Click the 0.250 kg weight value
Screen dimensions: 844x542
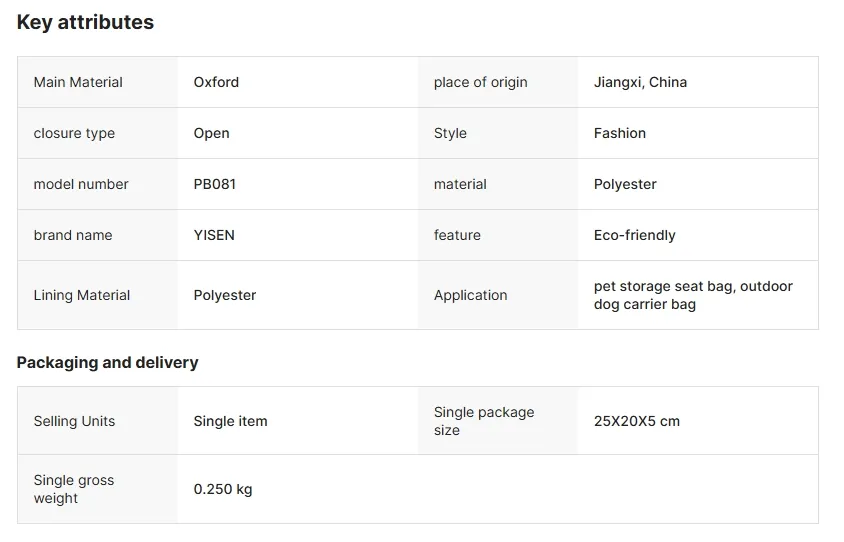(222, 489)
